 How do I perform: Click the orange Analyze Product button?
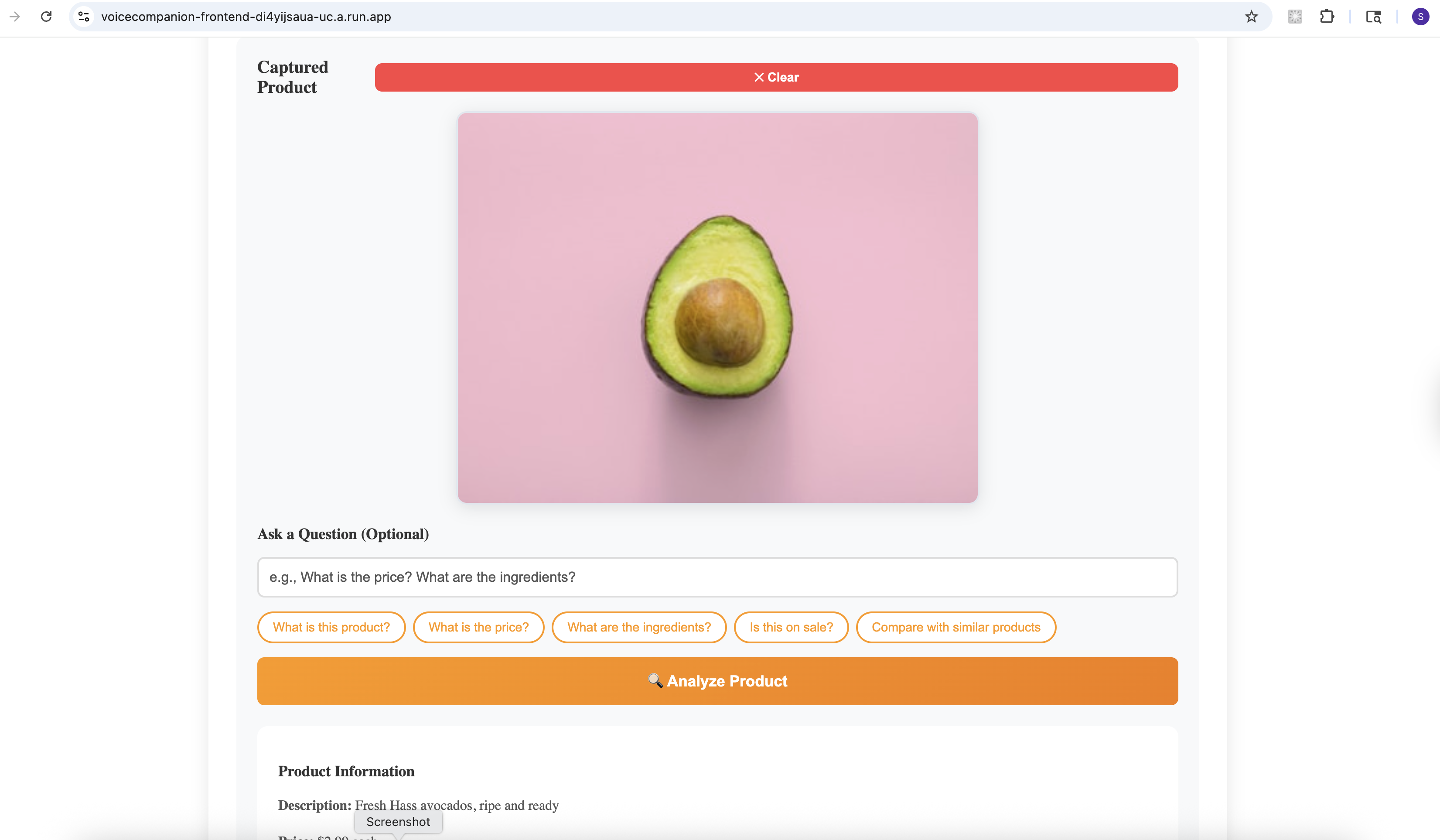[x=717, y=680]
